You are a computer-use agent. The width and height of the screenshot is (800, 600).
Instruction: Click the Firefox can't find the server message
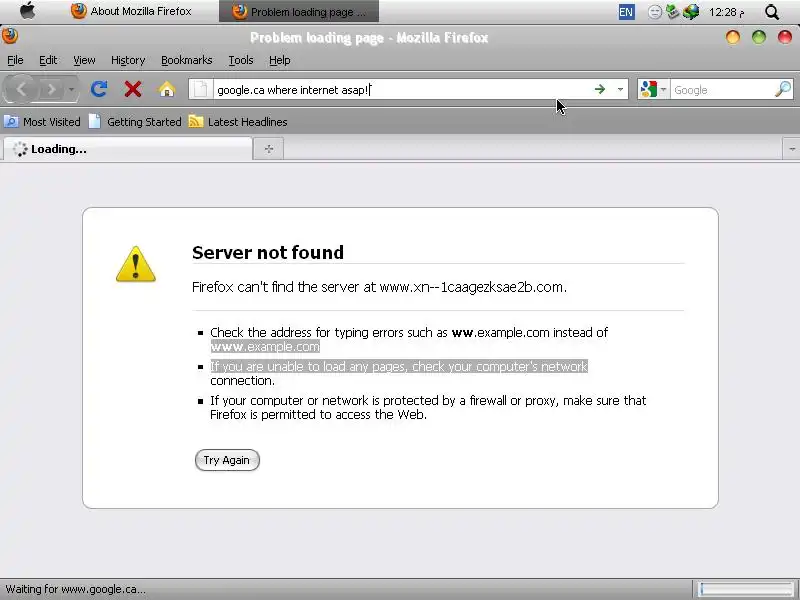point(379,287)
